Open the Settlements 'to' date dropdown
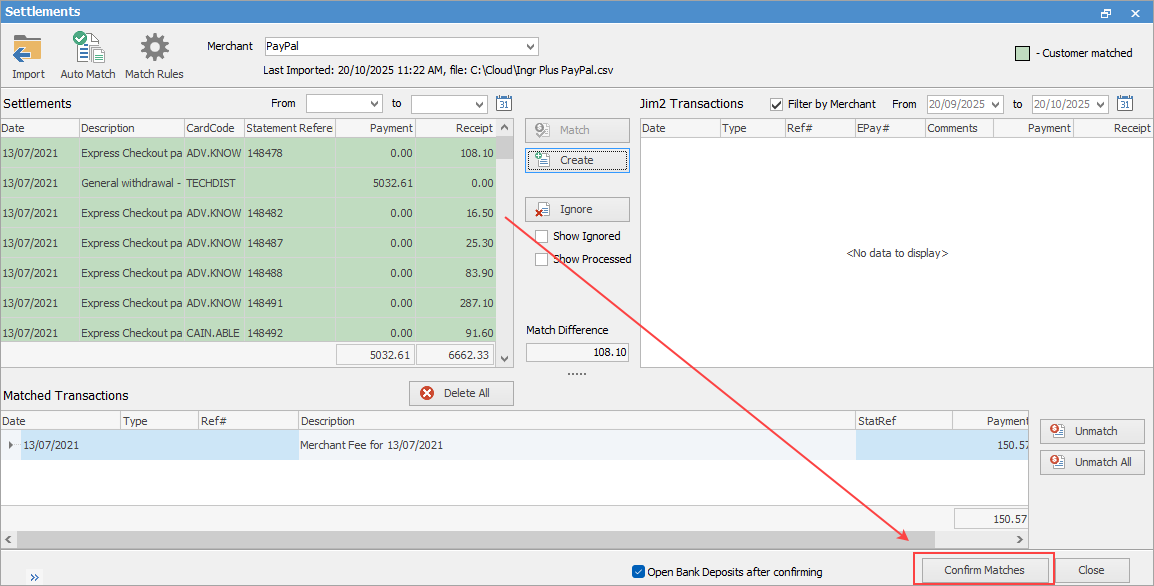The width and height of the screenshot is (1154, 586). point(480,104)
